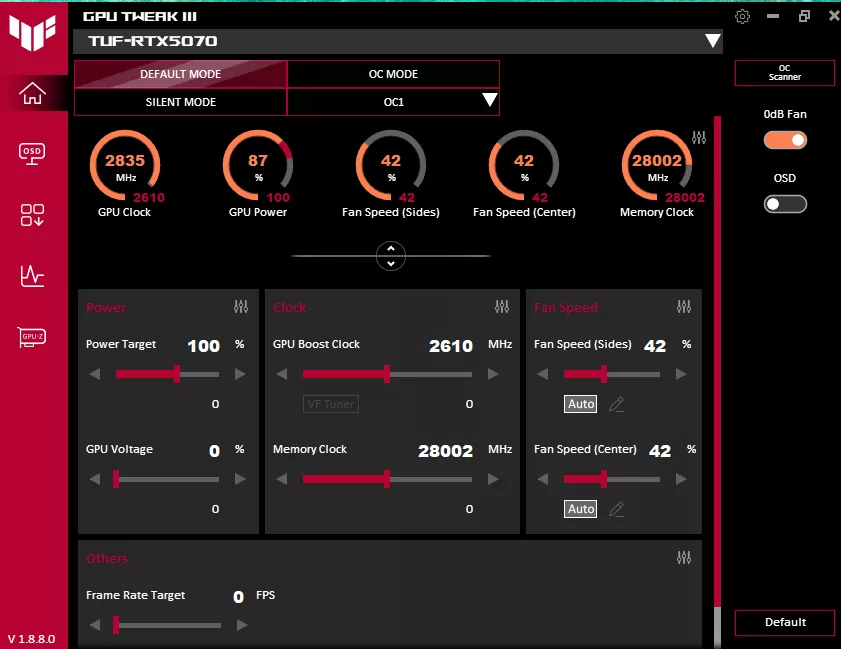Increase Fan Speed (Sides) with right arrow
The image size is (841, 649).
[681, 374]
